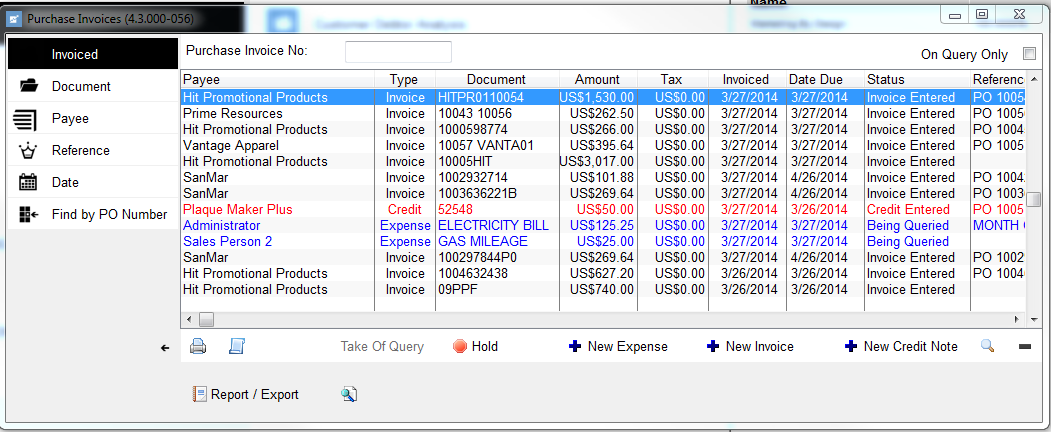This screenshot has height=432, width=1051.
Task: Sort by the Document column header
Action: click(x=497, y=79)
